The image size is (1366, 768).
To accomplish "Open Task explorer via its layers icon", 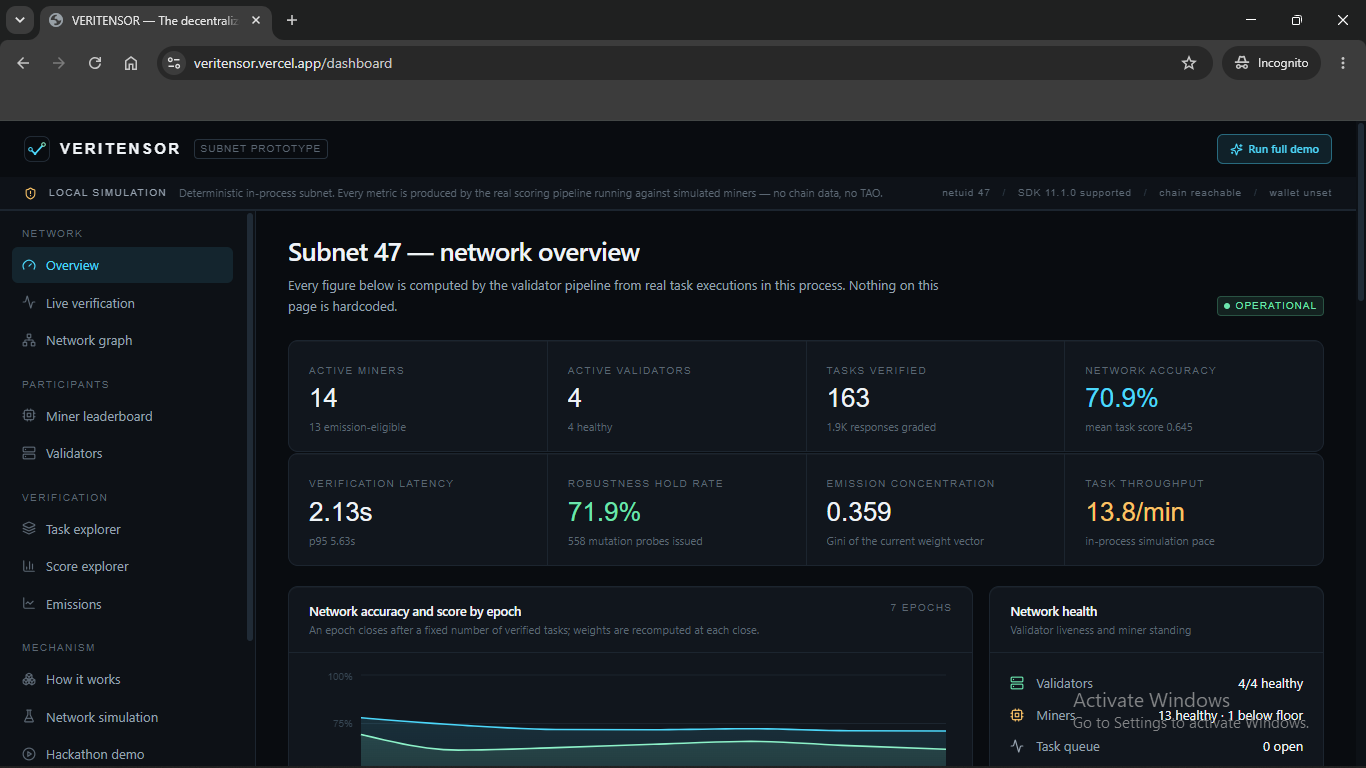I will [29, 529].
